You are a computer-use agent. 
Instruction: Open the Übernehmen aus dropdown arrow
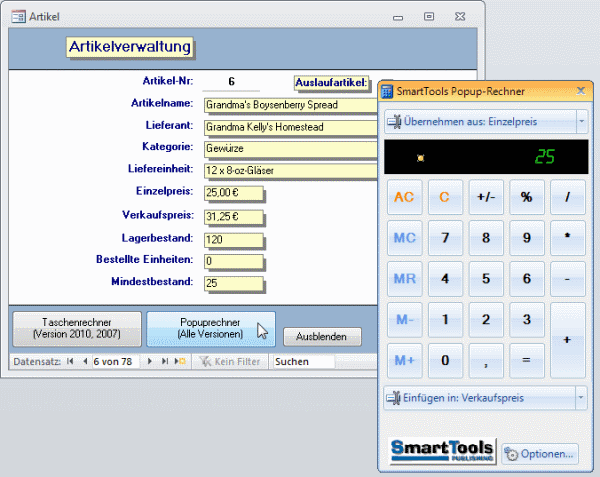(x=582, y=122)
